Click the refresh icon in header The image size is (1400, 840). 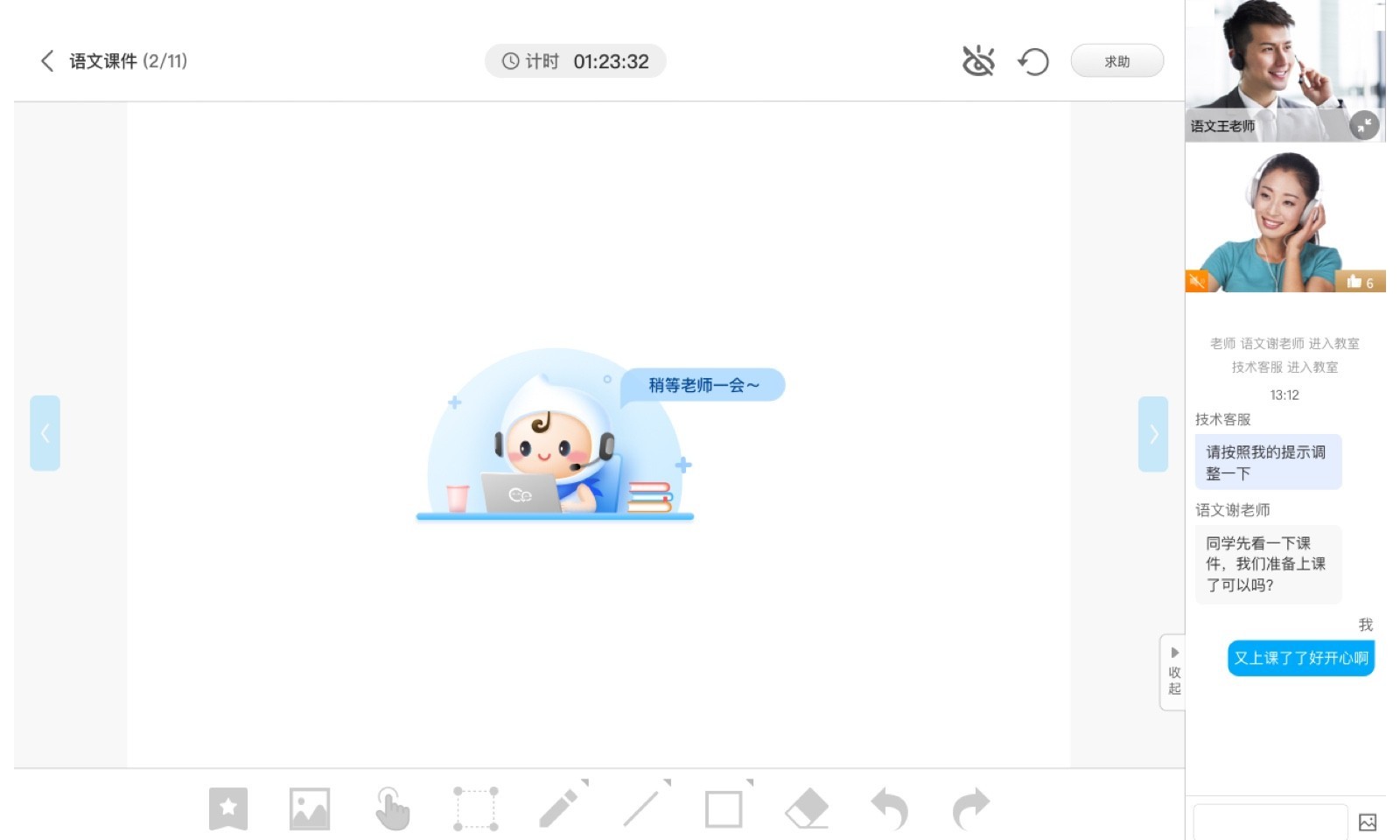[1033, 62]
